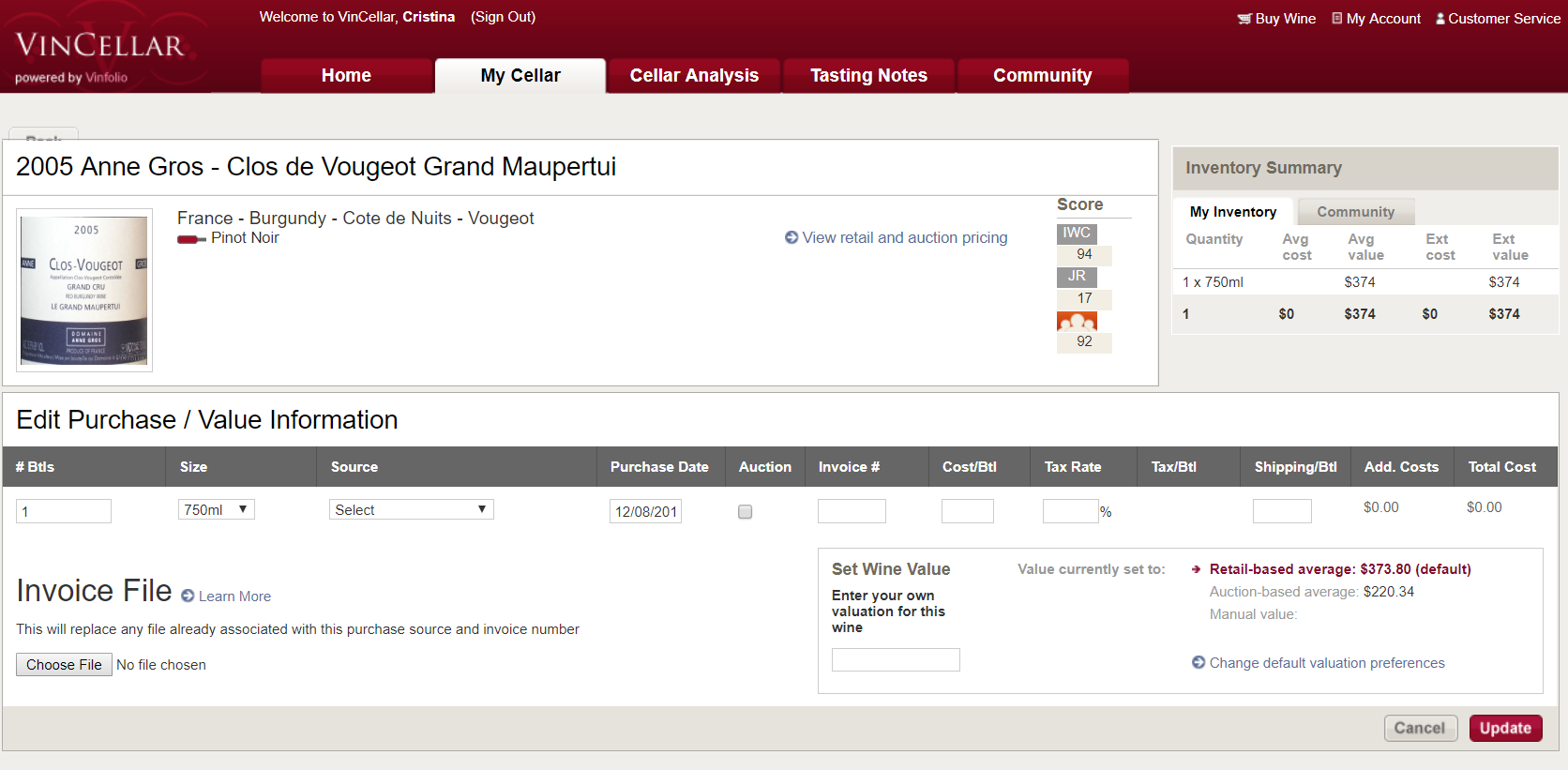Image resolution: width=1568 pixels, height=770 pixels.
Task: Click the community score people icon
Action: [x=1077, y=321]
